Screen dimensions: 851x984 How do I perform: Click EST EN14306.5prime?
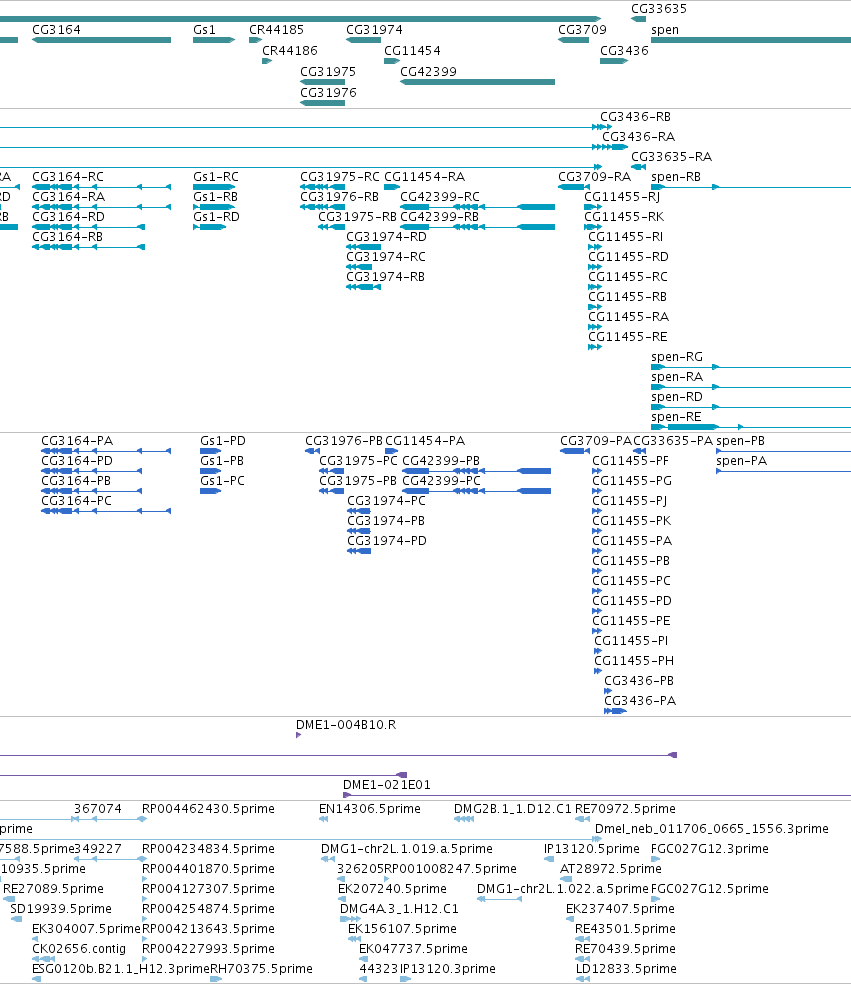[370, 809]
